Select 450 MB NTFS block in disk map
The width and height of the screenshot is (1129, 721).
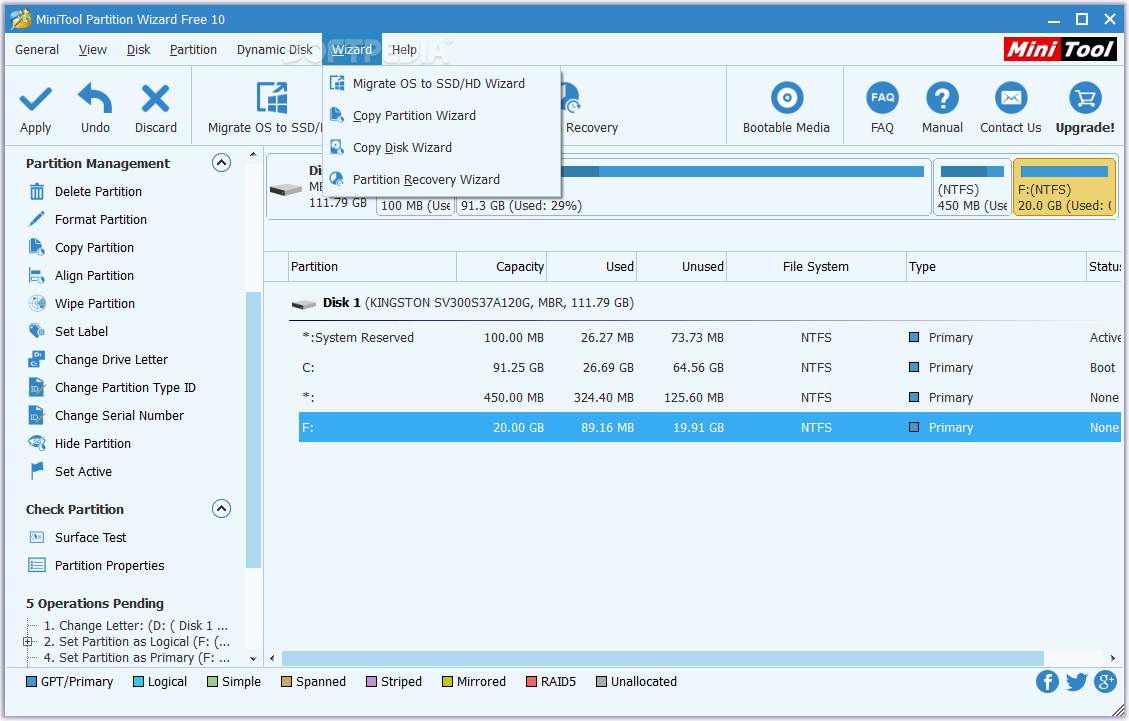pyautogui.click(x=972, y=187)
